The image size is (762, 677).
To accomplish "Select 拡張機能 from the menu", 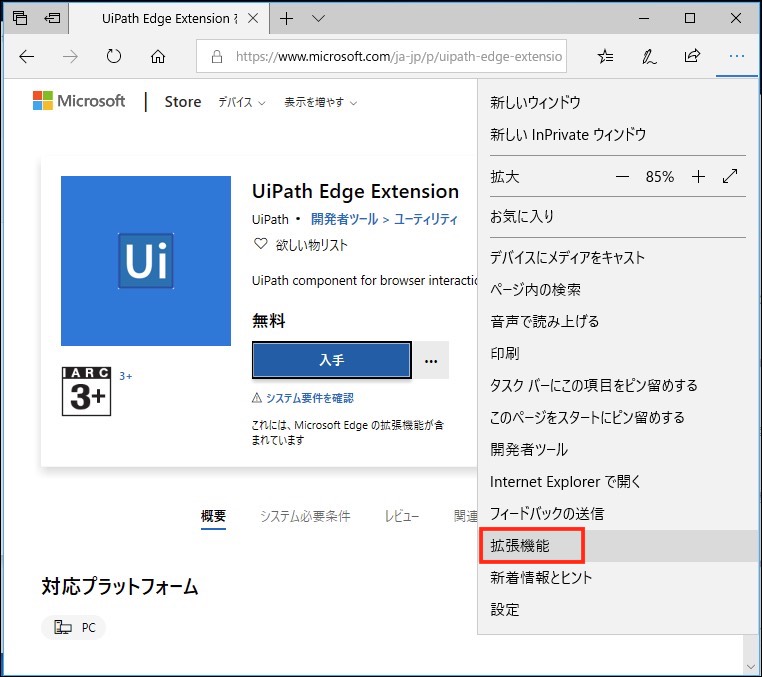I will click(520, 546).
